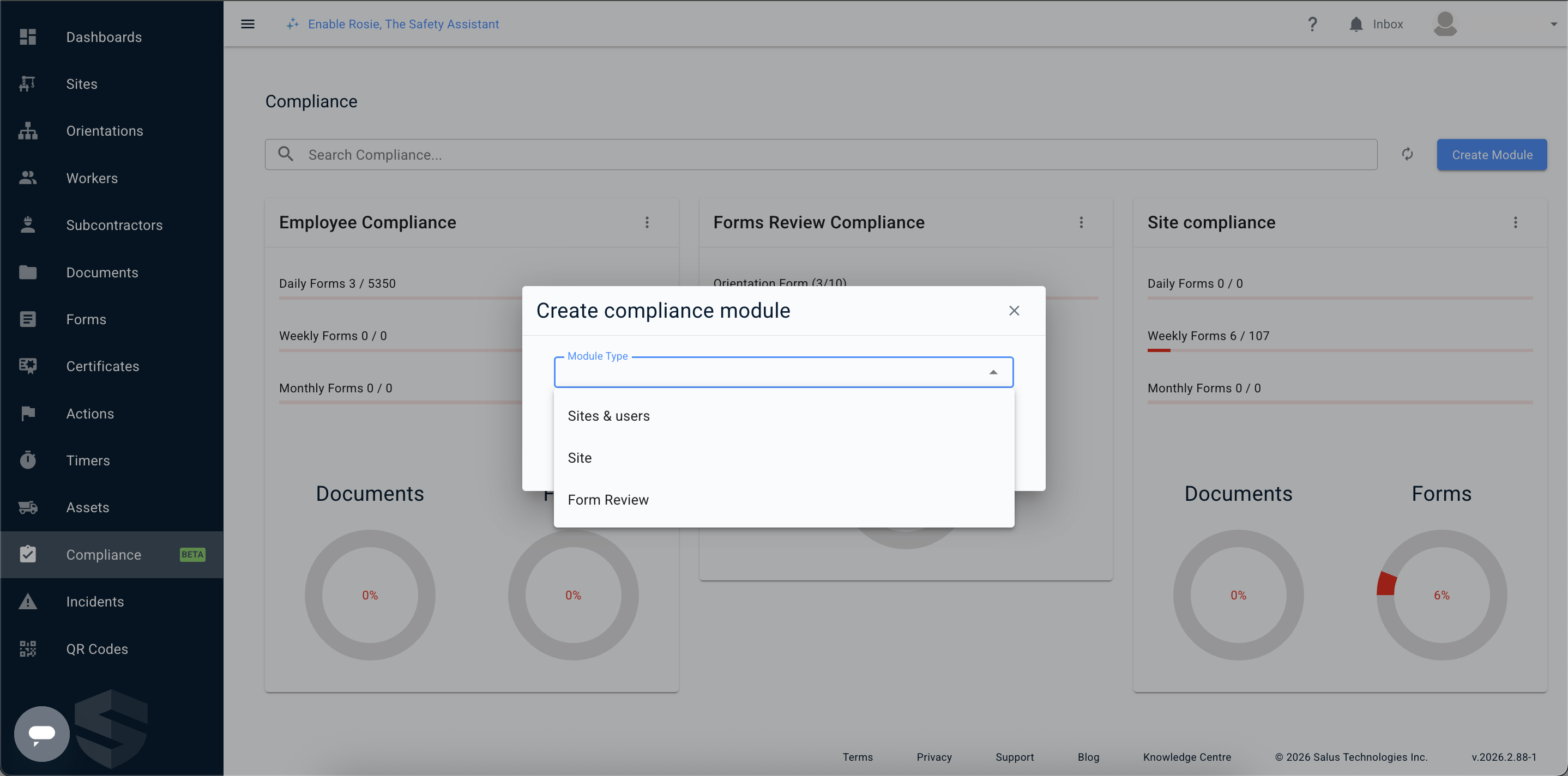Click the Certificates badge icon
The height and width of the screenshot is (776, 1568).
(x=27, y=366)
